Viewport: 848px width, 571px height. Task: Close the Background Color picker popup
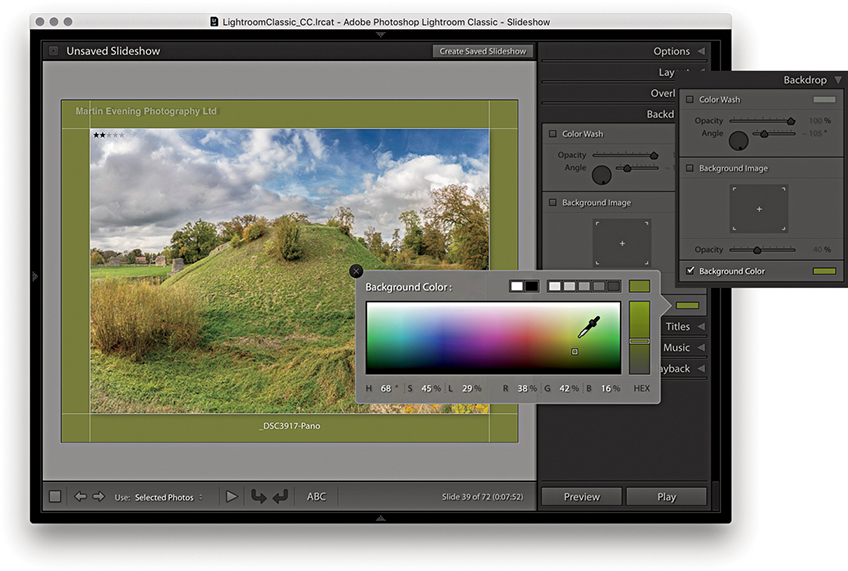point(357,271)
